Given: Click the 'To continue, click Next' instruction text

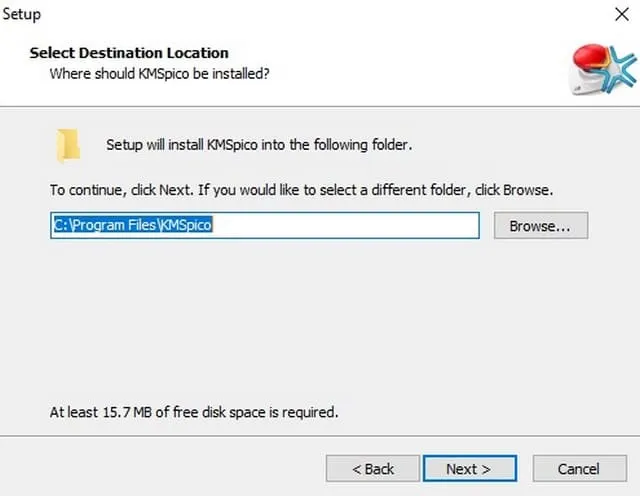Looking at the screenshot, I should coord(302,190).
